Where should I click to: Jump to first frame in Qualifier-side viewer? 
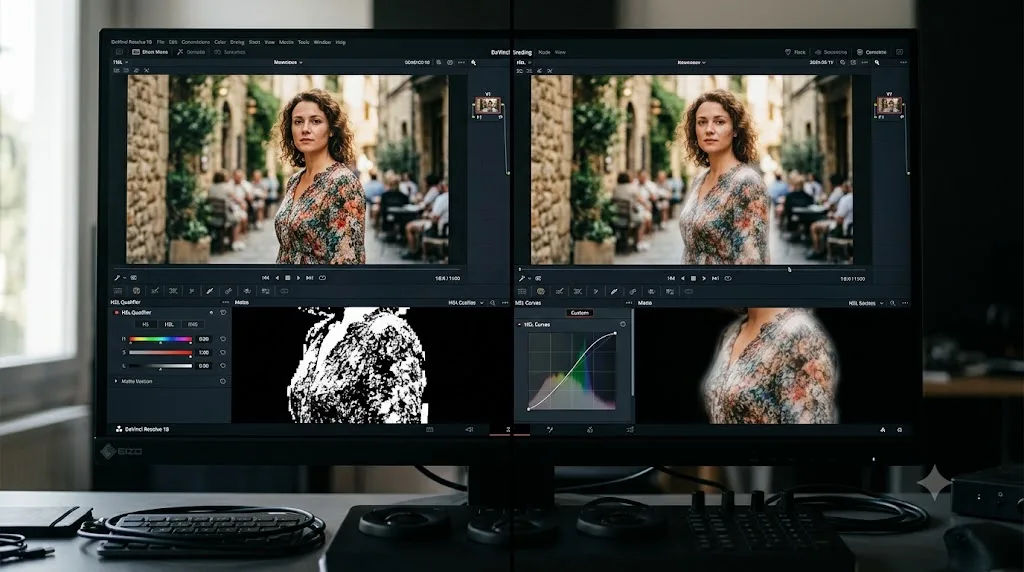[265, 278]
